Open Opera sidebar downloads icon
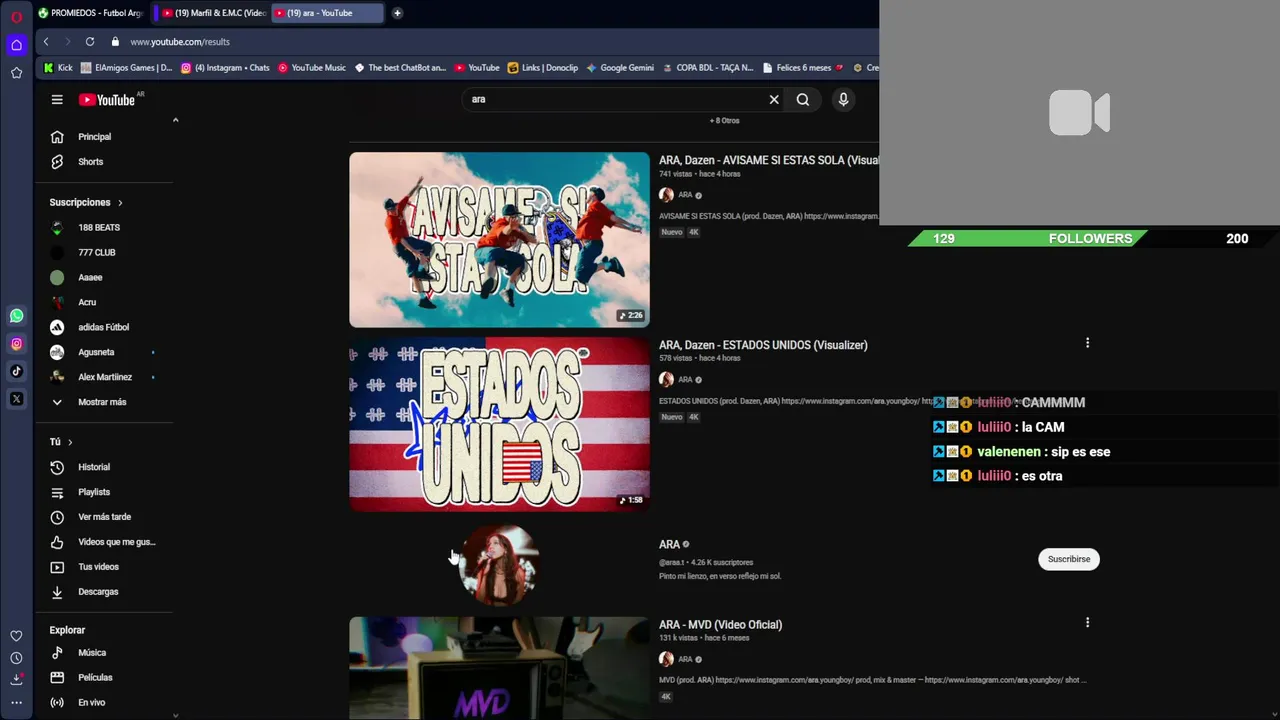Image resolution: width=1280 pixels, height=720 pixels. coord(16,680)
